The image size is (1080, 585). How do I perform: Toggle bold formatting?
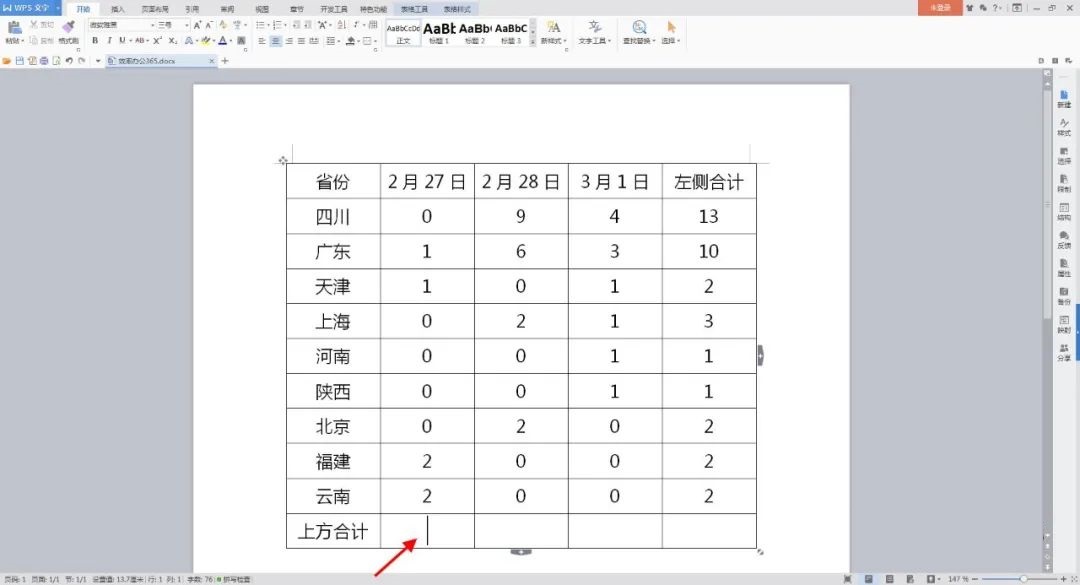pyautogui.click(x=95, y=41)
